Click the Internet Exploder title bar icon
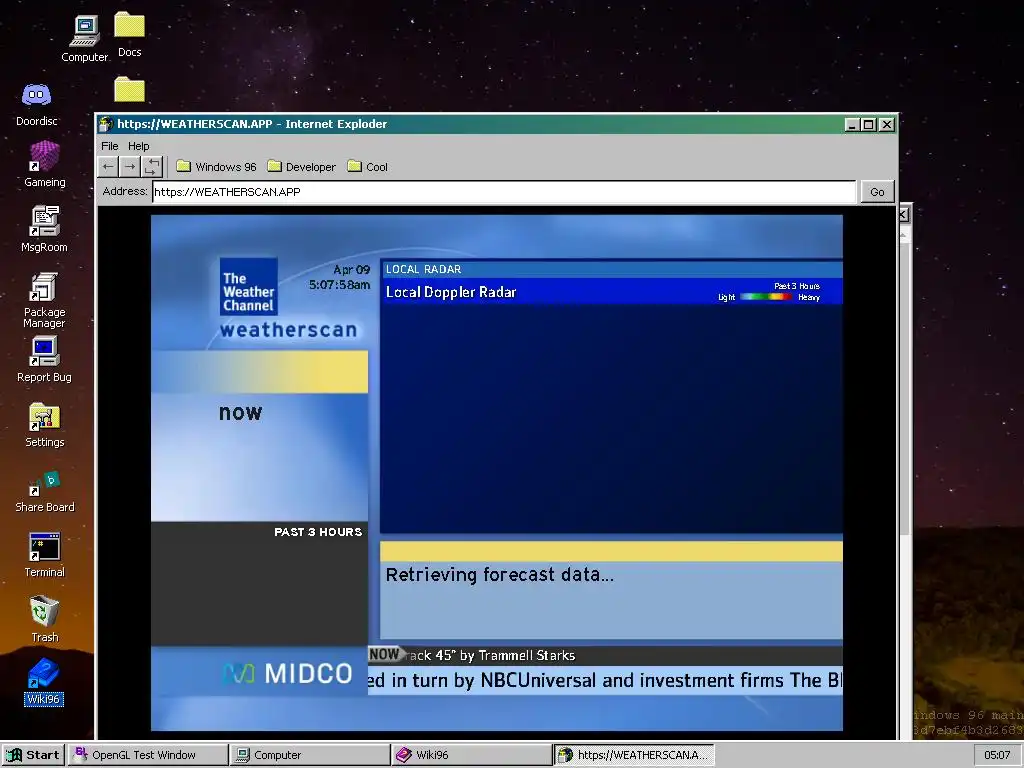This screenshot has width=1024, height=768. click(106, 124)
